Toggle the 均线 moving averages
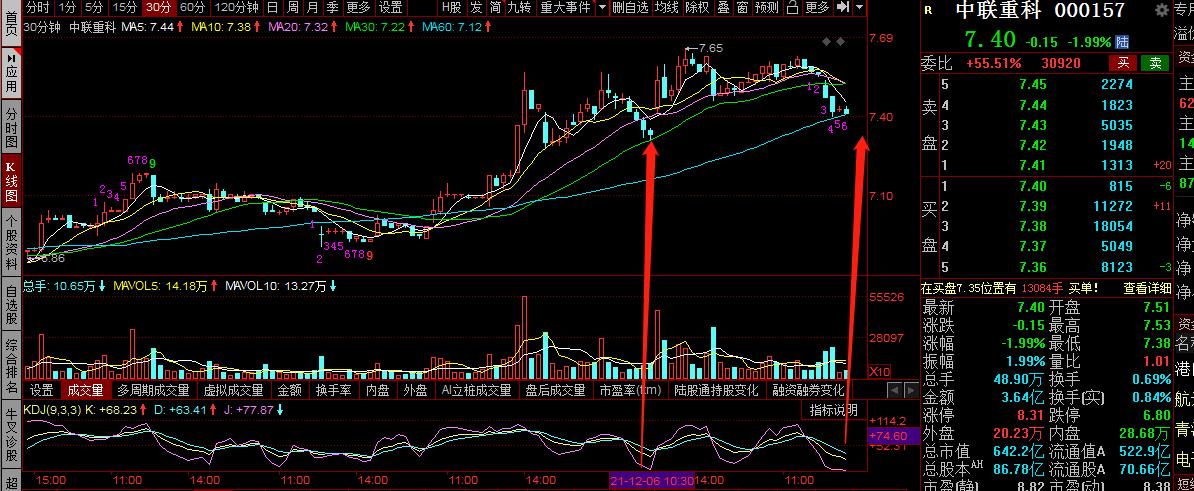Image resolution: width=1194 pixels, height=491 pixels. pyautogui.click(x=667, y=8)
